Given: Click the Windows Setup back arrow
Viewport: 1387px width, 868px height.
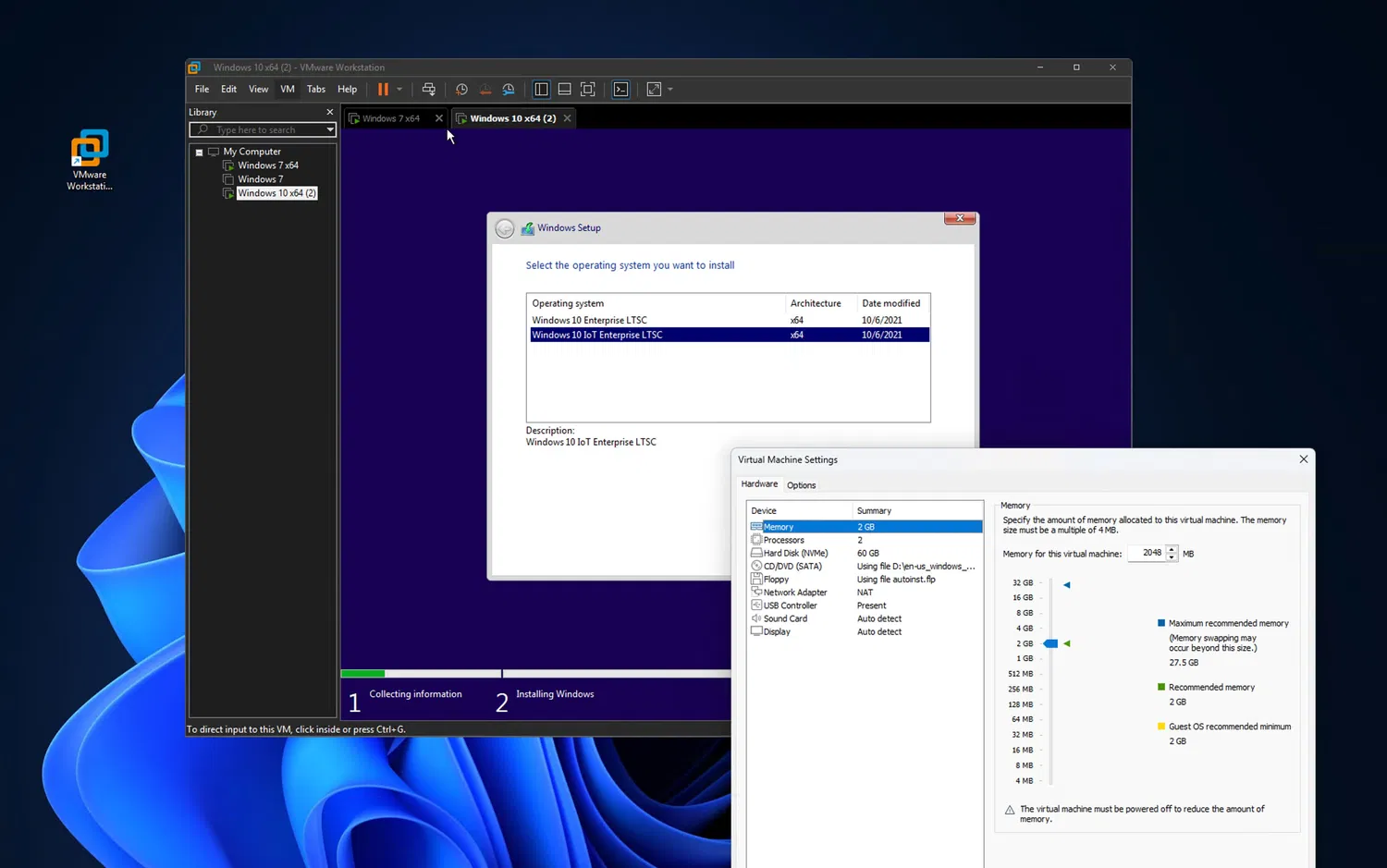Looking at the screenshot, I should 505,229.
